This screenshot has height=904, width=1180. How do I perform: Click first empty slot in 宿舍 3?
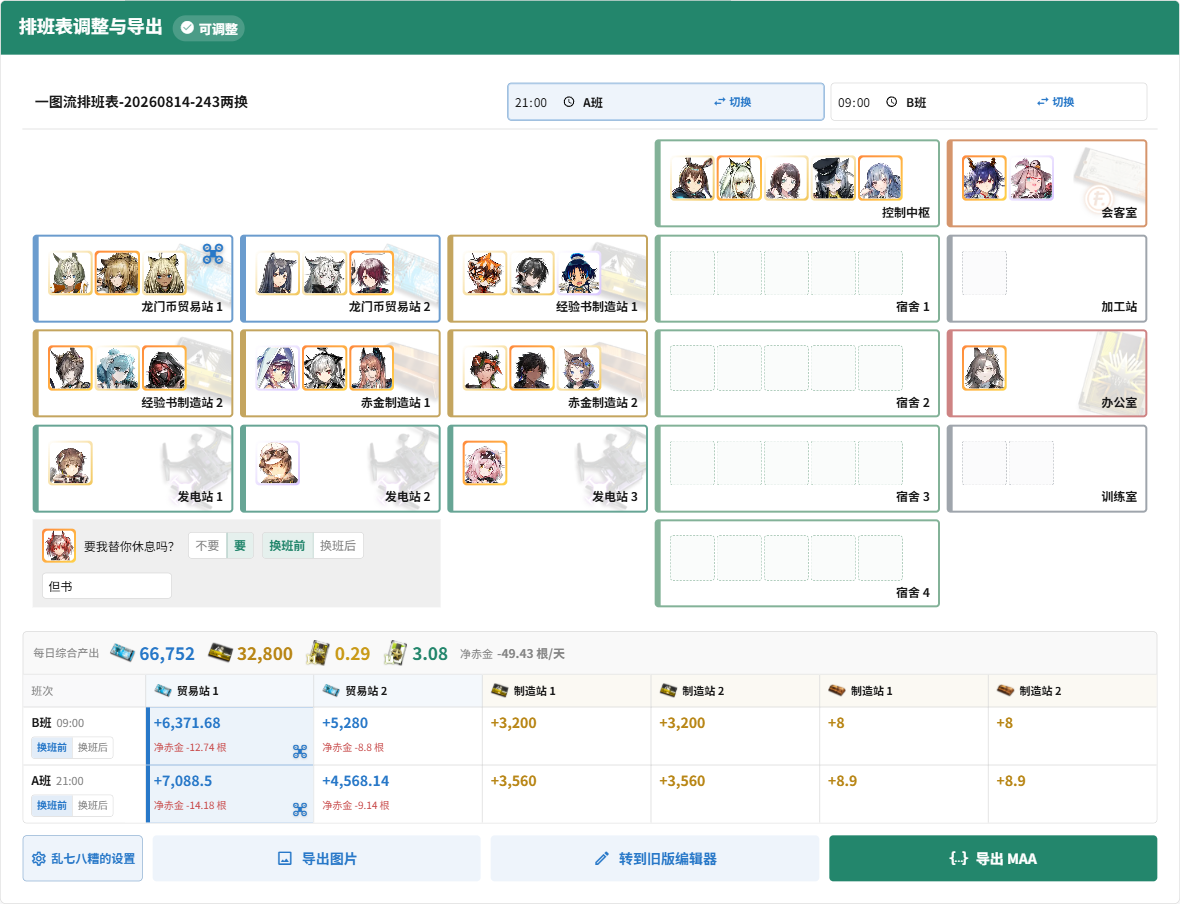tap(692, 463)
